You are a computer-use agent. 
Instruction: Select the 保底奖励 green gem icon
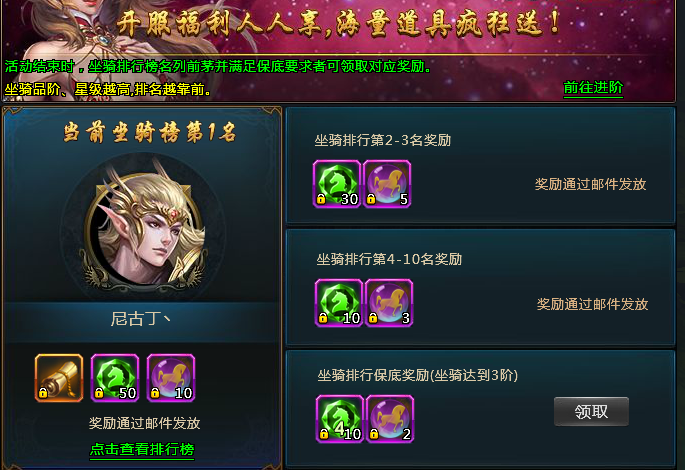click(x=340, y=419)
